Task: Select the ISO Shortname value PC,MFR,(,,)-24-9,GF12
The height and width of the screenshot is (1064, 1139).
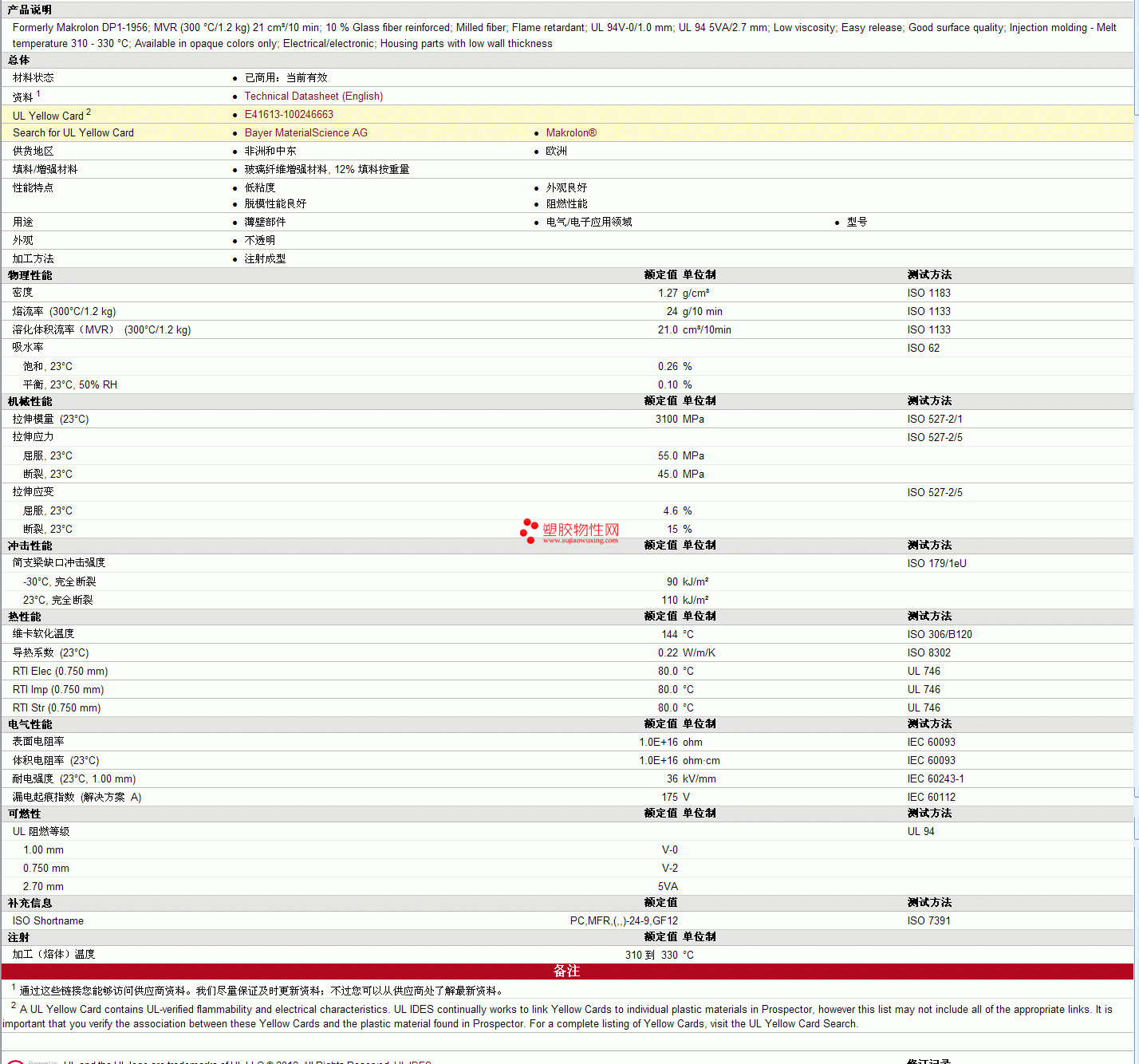Action: 624,921
